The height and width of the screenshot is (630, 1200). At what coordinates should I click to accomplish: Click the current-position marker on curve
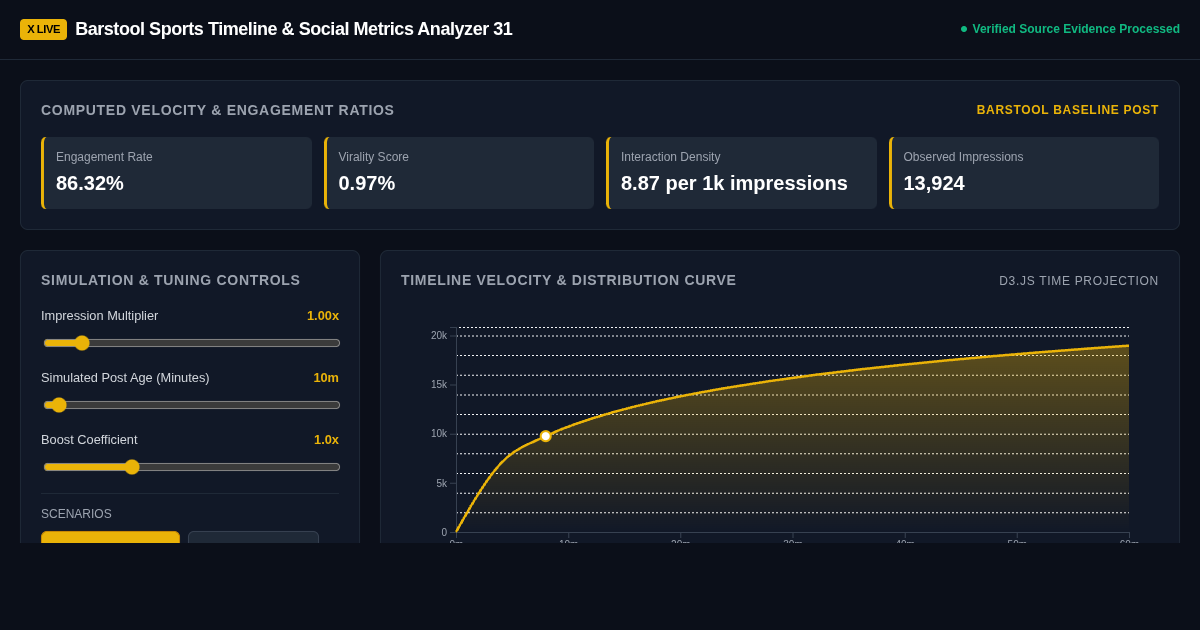click(x=546, y=436)
